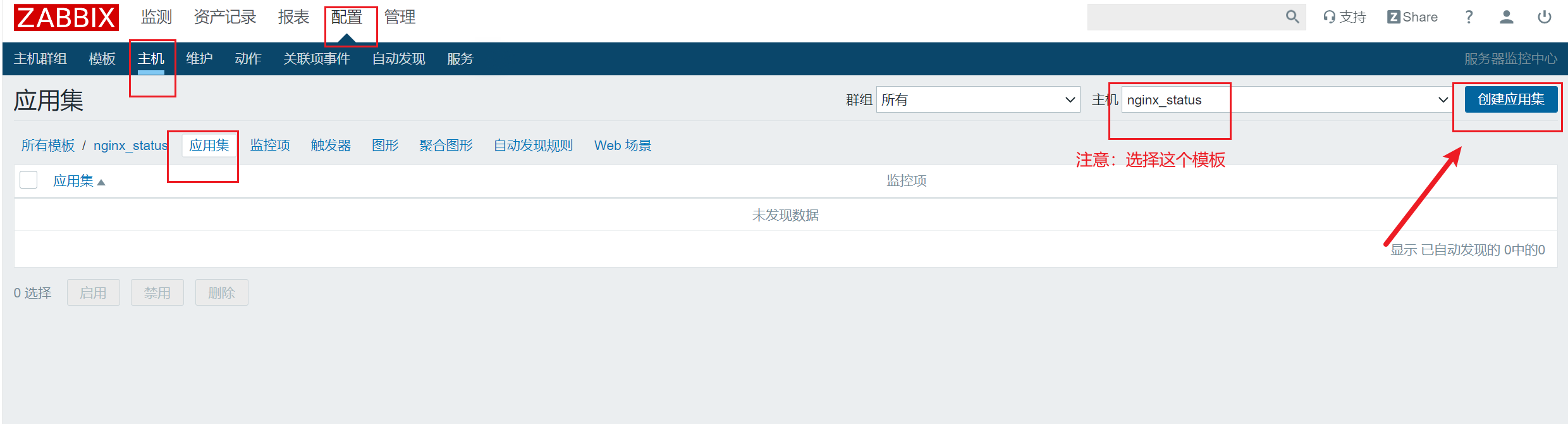Viewport: 1568px width, 424px height.
Task: Open the Zabbix Share link
Action: (1412, 17)
